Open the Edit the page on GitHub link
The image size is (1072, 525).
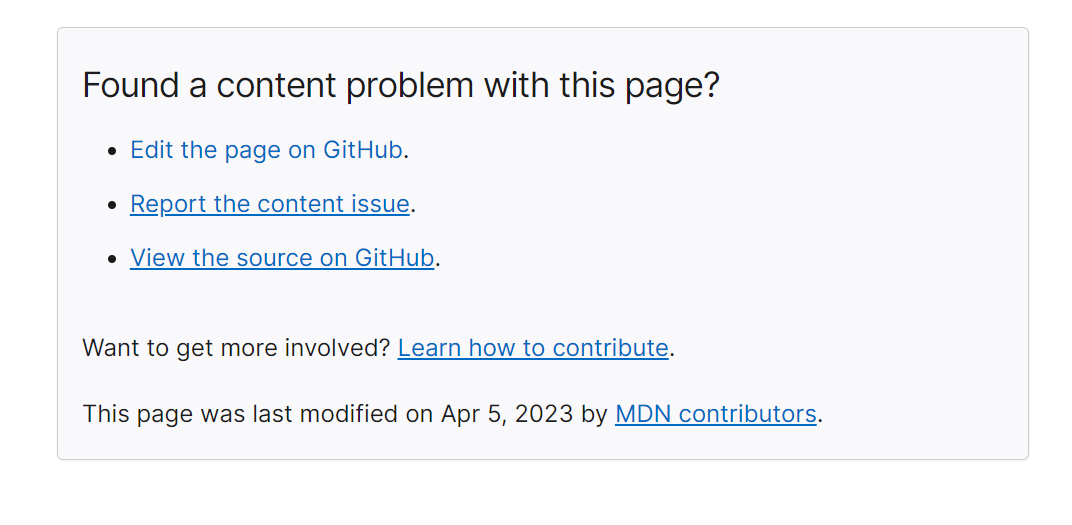266,150
